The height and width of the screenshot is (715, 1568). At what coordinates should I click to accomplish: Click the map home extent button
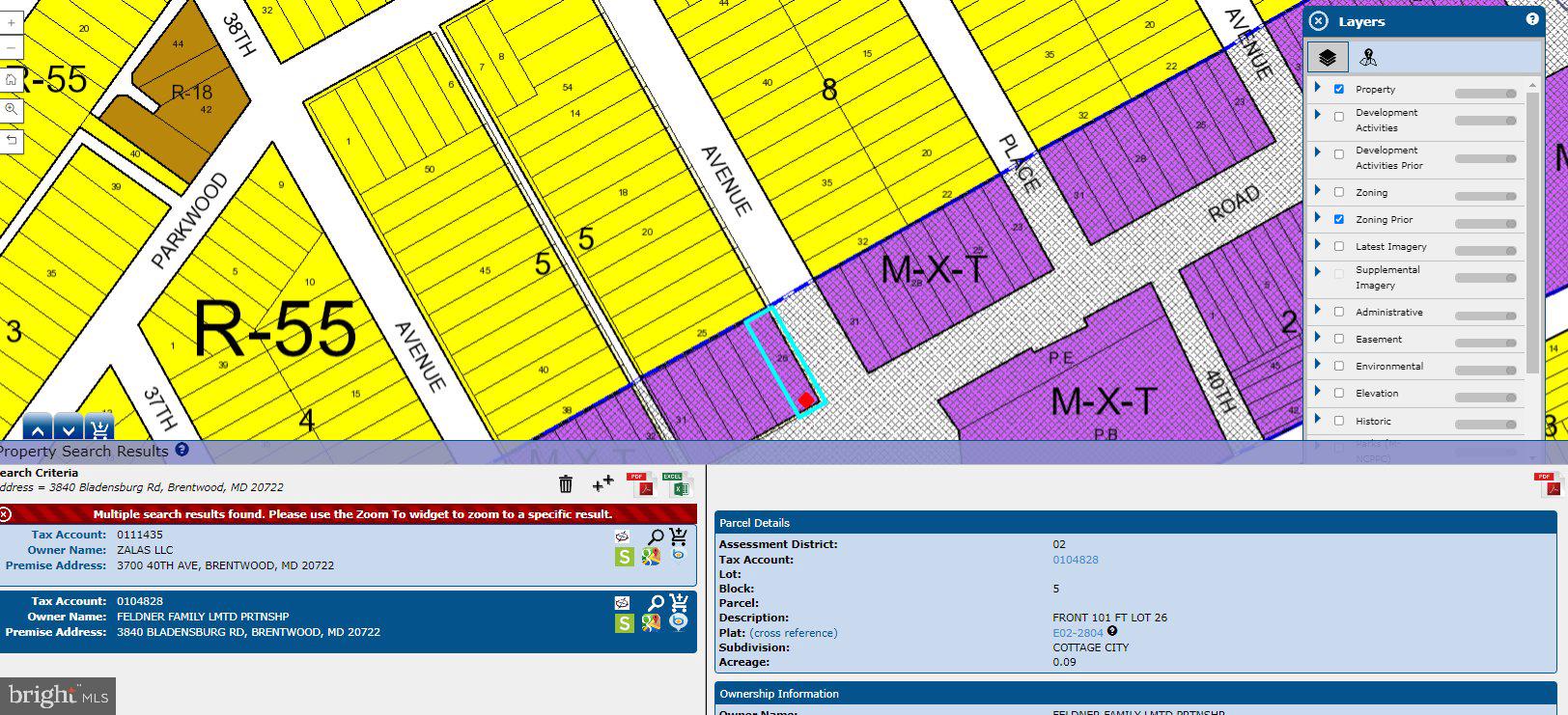tap(11, 79)
